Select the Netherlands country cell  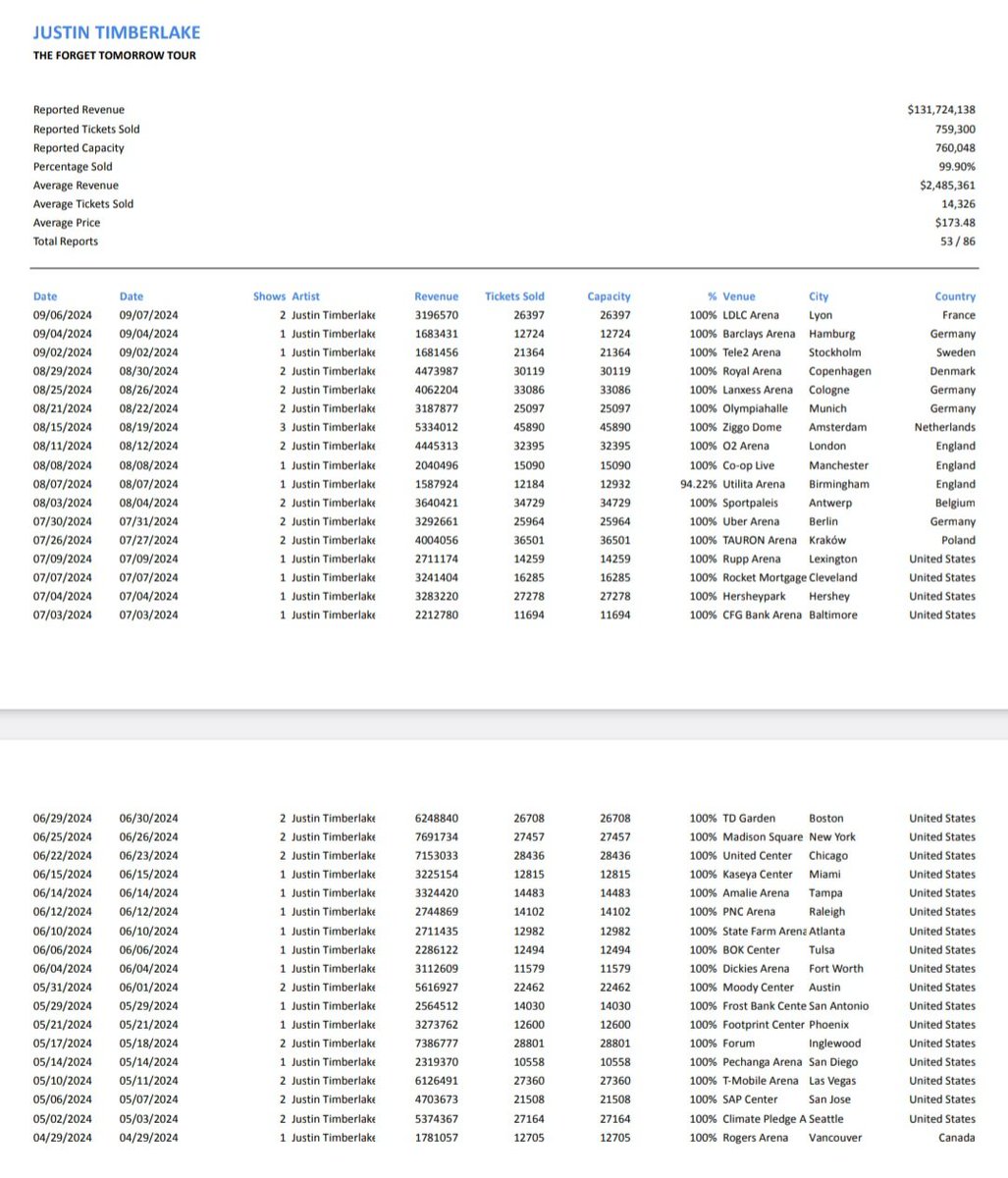tap(945, 427)
